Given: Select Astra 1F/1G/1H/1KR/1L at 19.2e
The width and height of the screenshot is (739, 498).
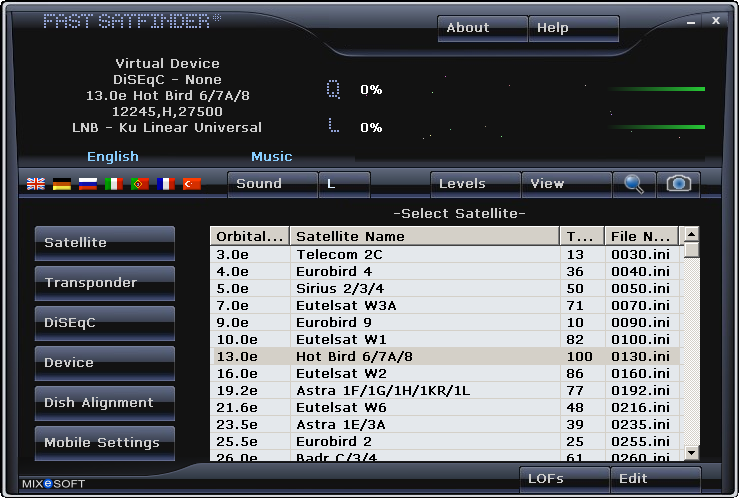Looking at the screenshot, I should coord(446,391).
